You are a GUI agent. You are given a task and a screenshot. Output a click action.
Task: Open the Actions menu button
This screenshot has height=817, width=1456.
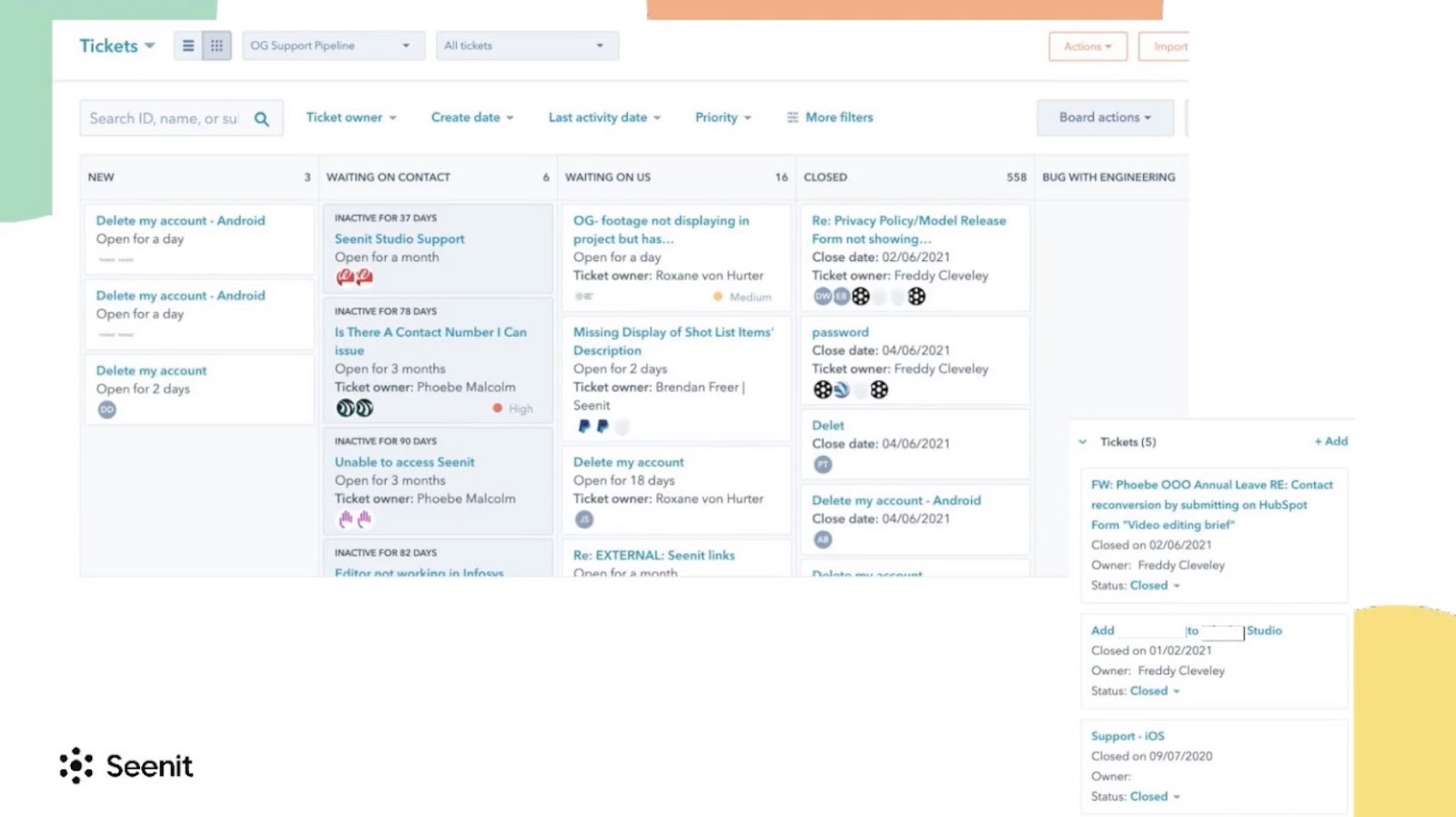[x=1087, y=46]
